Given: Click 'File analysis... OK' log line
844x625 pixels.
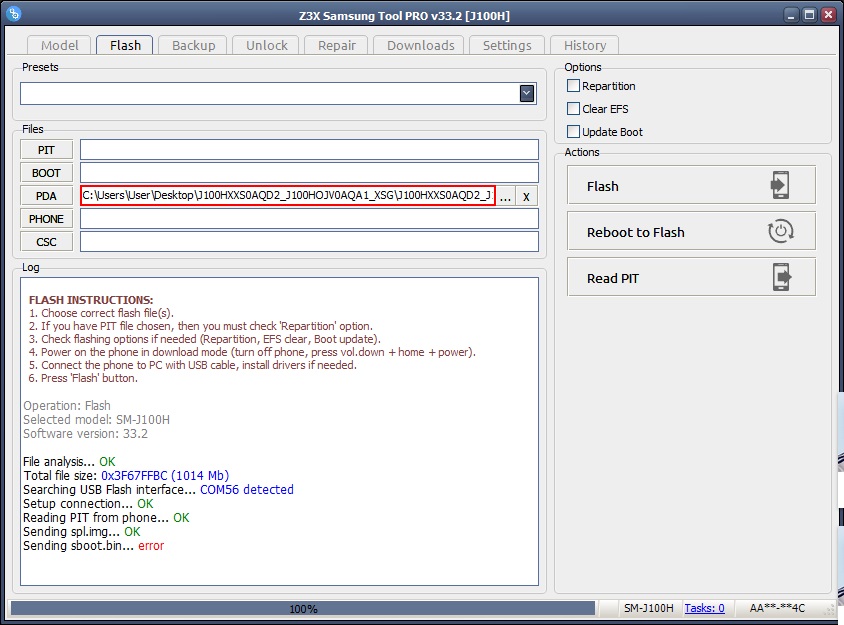Looking at the screenshot, I should 69,462.
